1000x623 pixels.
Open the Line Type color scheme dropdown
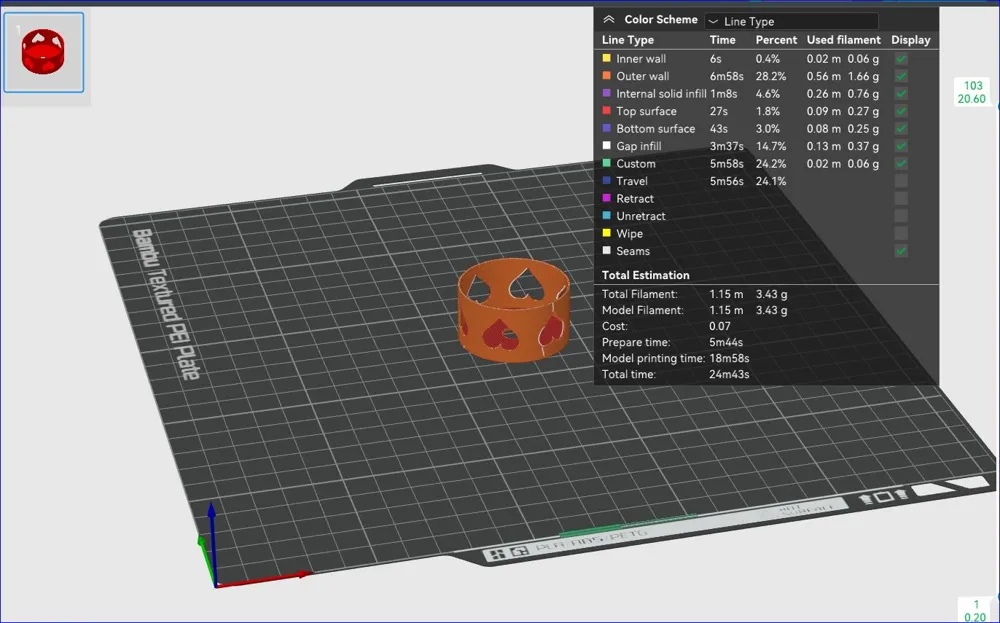point(791,21)
